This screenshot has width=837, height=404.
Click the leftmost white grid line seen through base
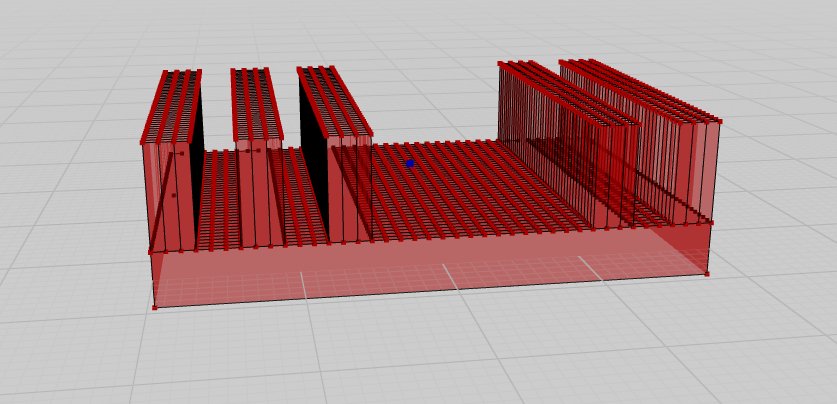(304, 285)
